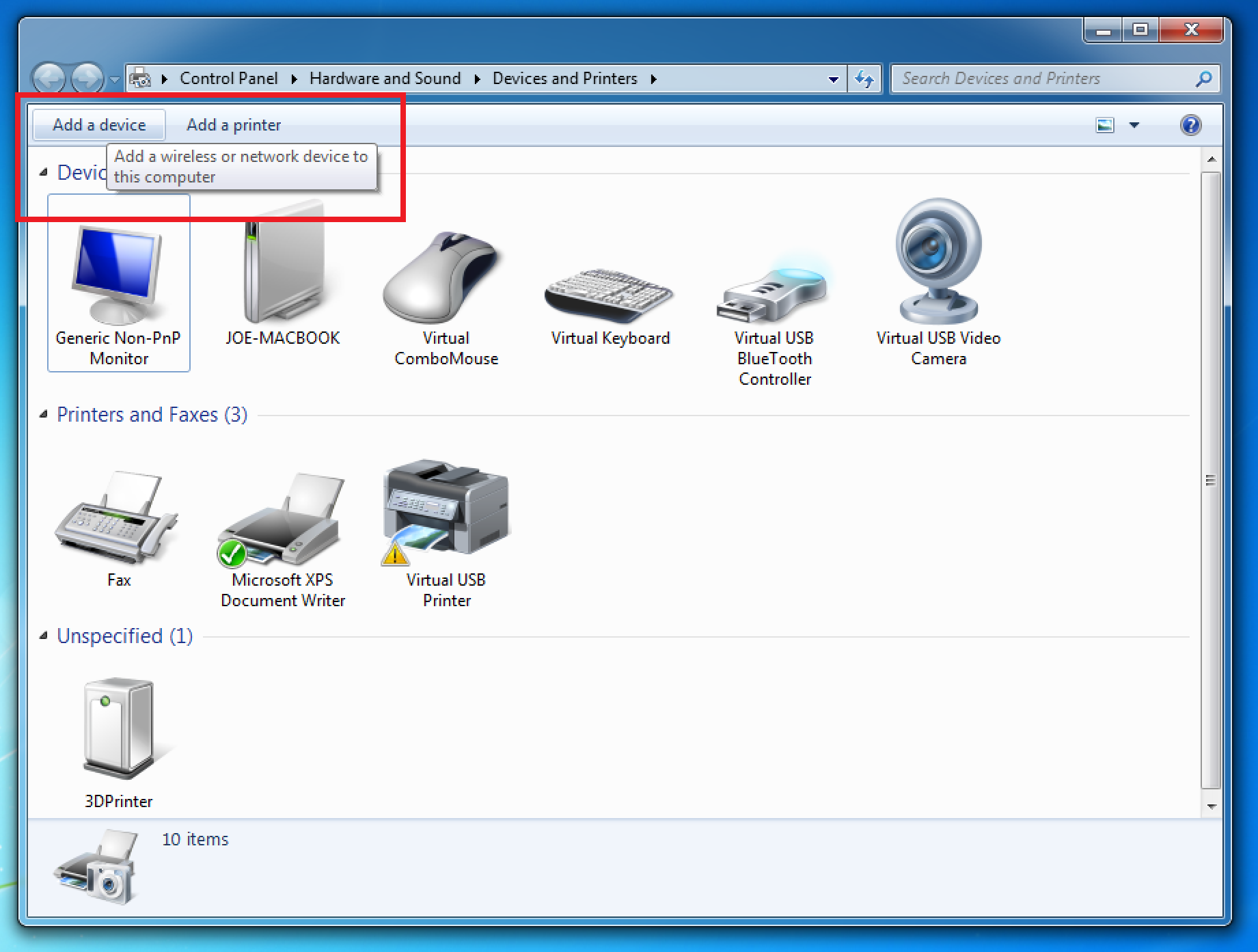Collapse the Printers and Faxes group

[x=44, y=414]
